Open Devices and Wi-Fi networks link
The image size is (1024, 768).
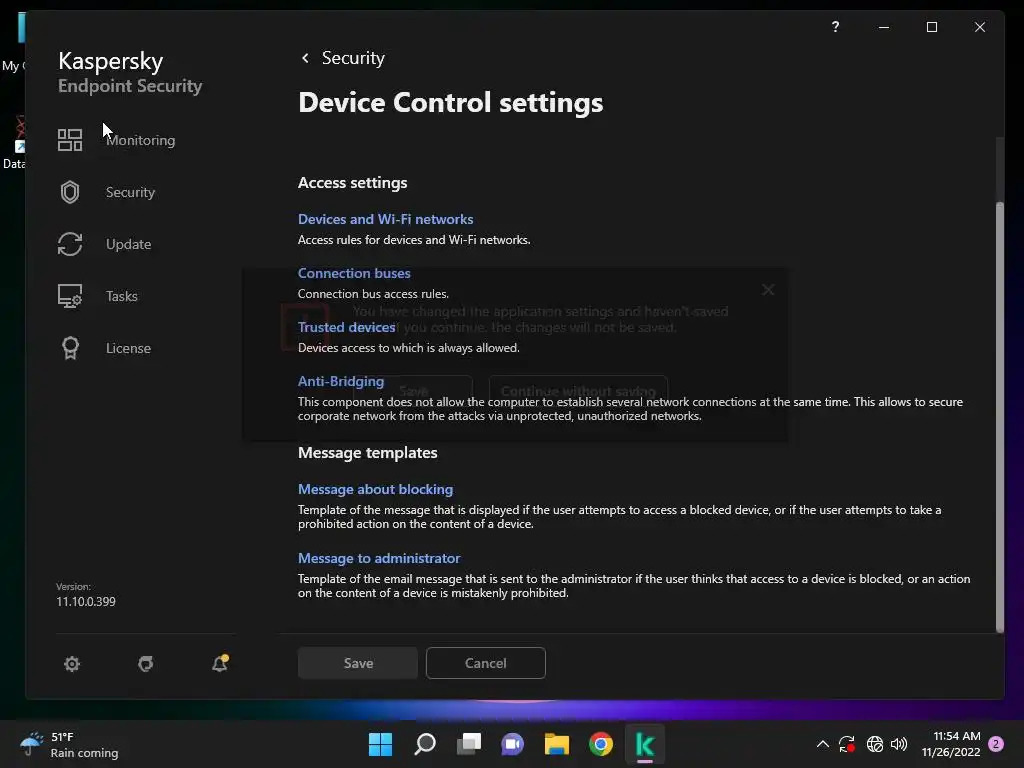[385, 219]
